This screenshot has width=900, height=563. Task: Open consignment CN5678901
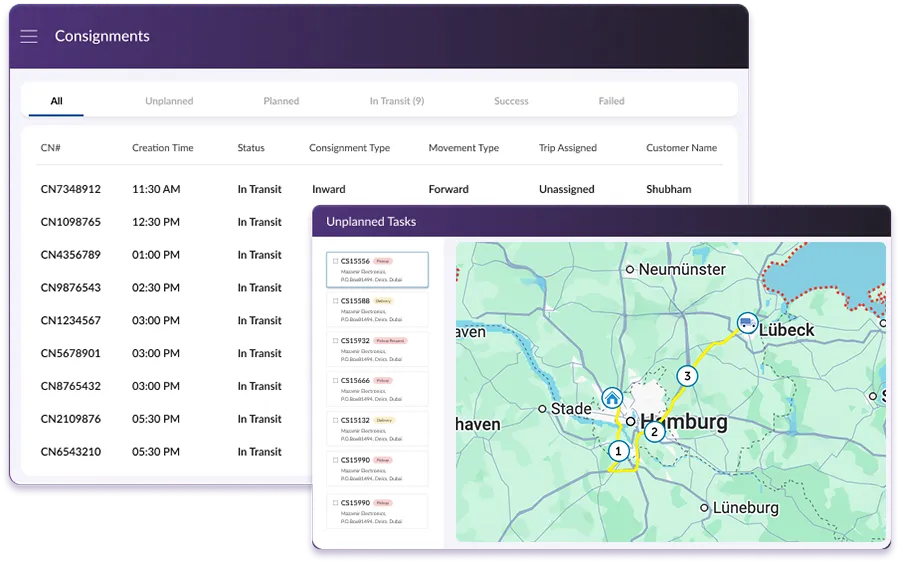[x=71, y=353]
